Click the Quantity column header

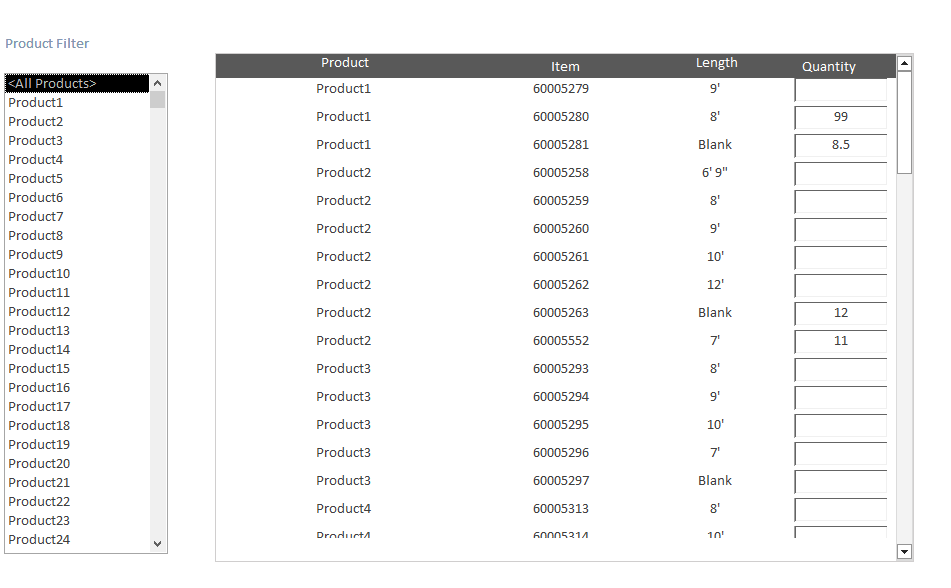(x=828, y=67)
